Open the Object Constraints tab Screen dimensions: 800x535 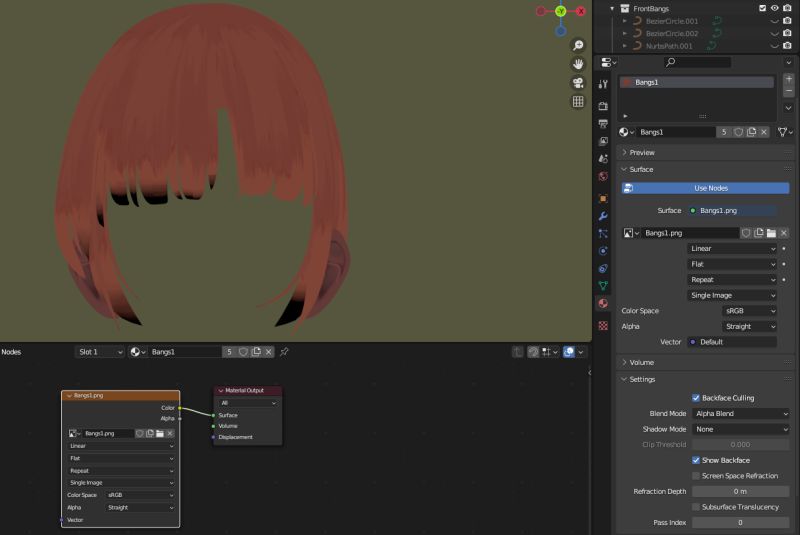603,268
